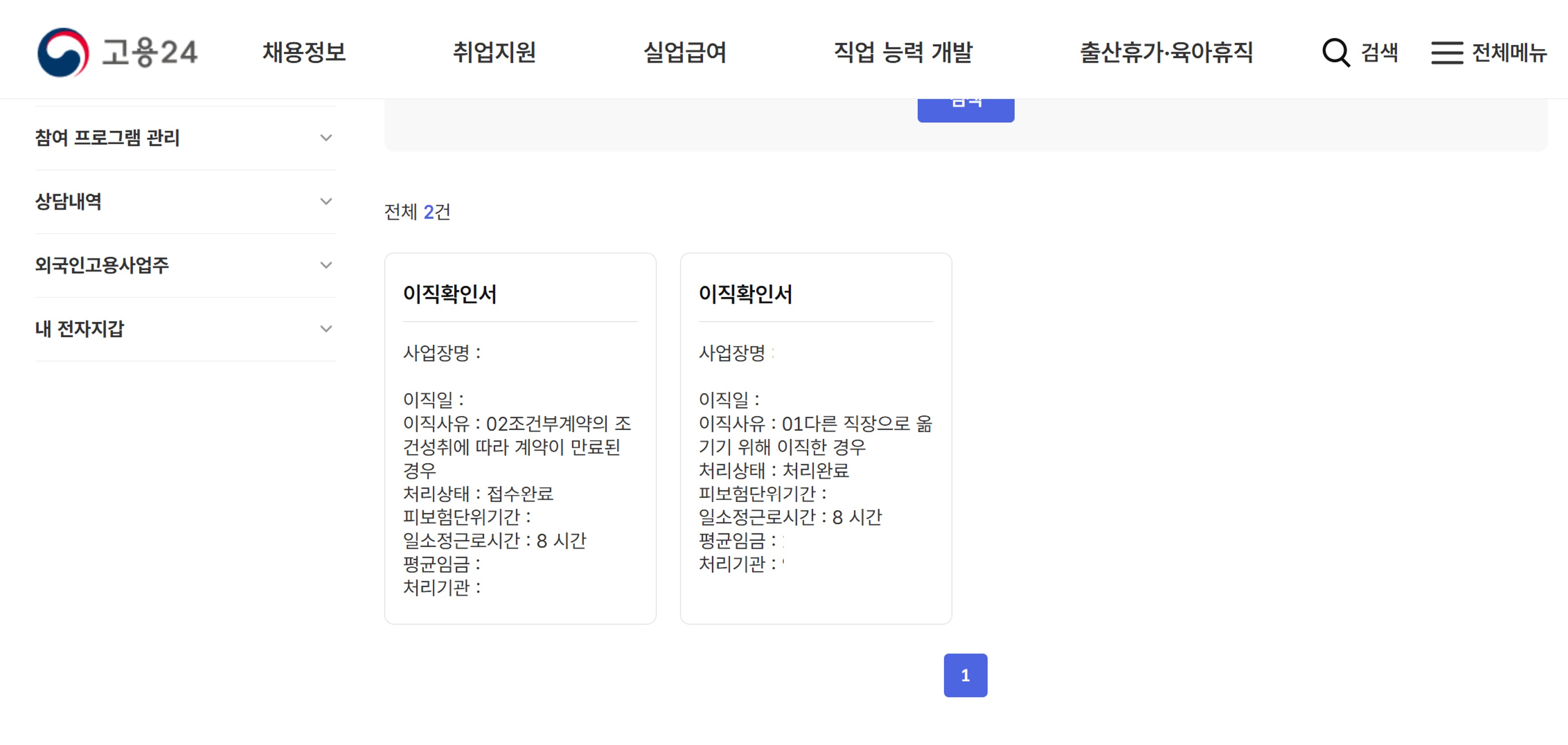This screenshot has width=1568, height=745.
Task: Select the 취업지원 menu
Action: point(494,53)
